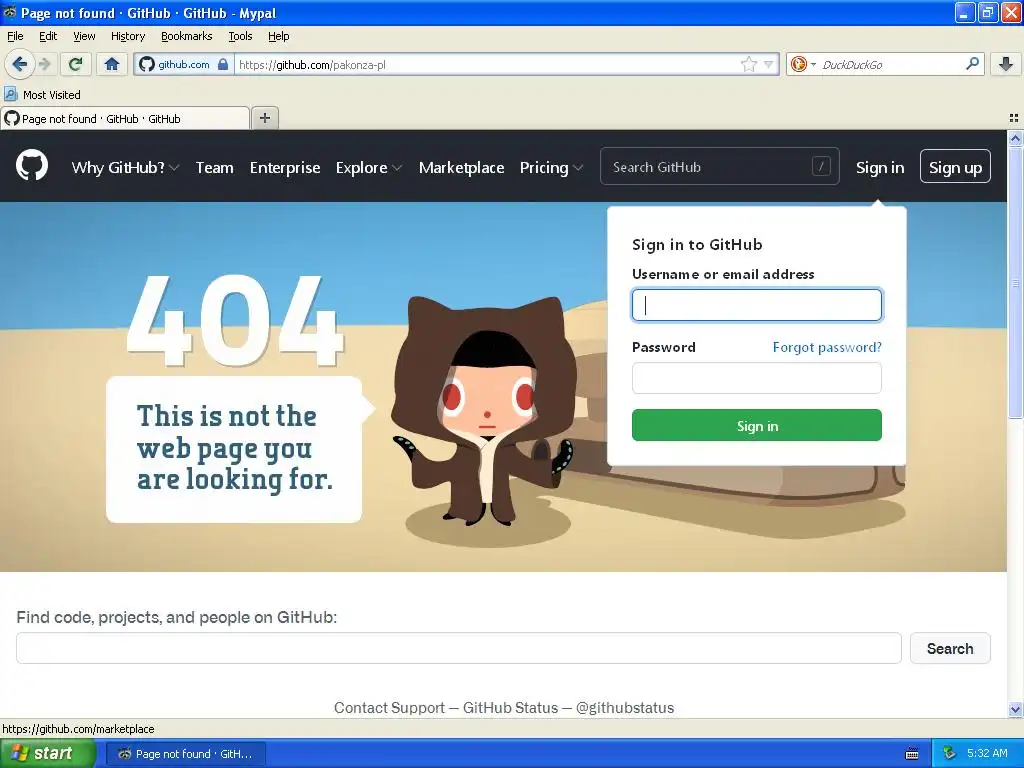1024x768 pixels.
Task: Click the green system tray icon near clock
Action: 950,753
